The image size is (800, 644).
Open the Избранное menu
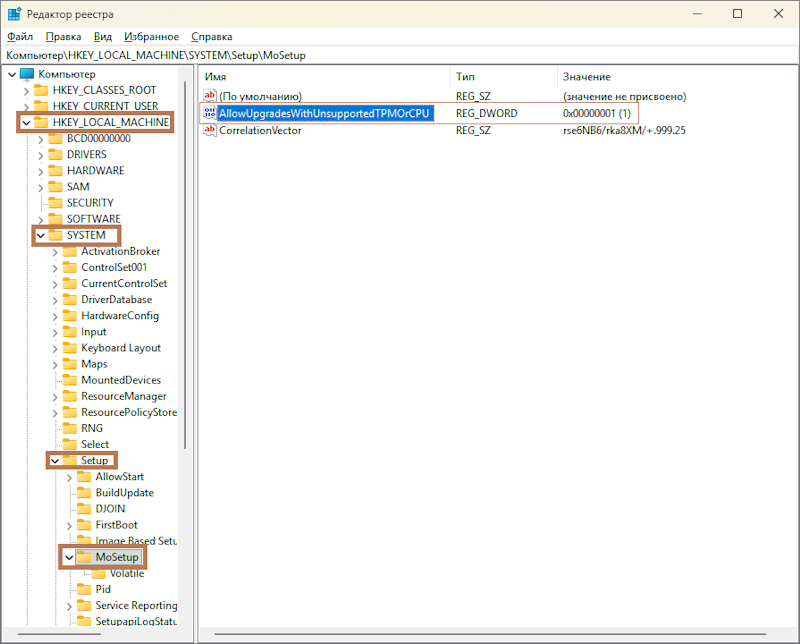point(151,36)
